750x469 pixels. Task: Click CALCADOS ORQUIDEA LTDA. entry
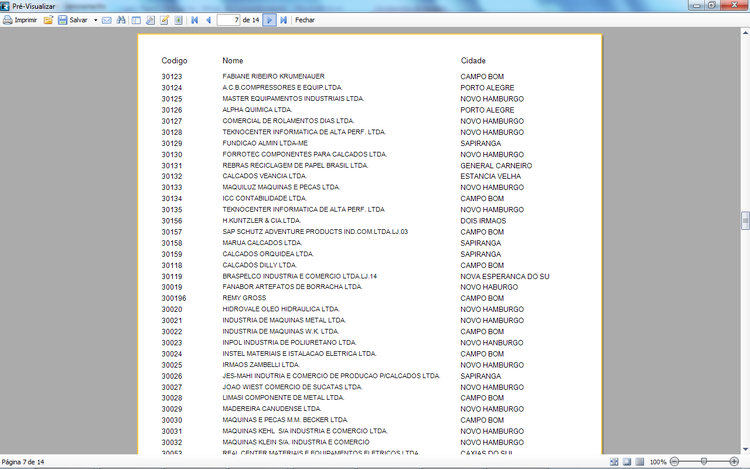(x=268, y=254)
